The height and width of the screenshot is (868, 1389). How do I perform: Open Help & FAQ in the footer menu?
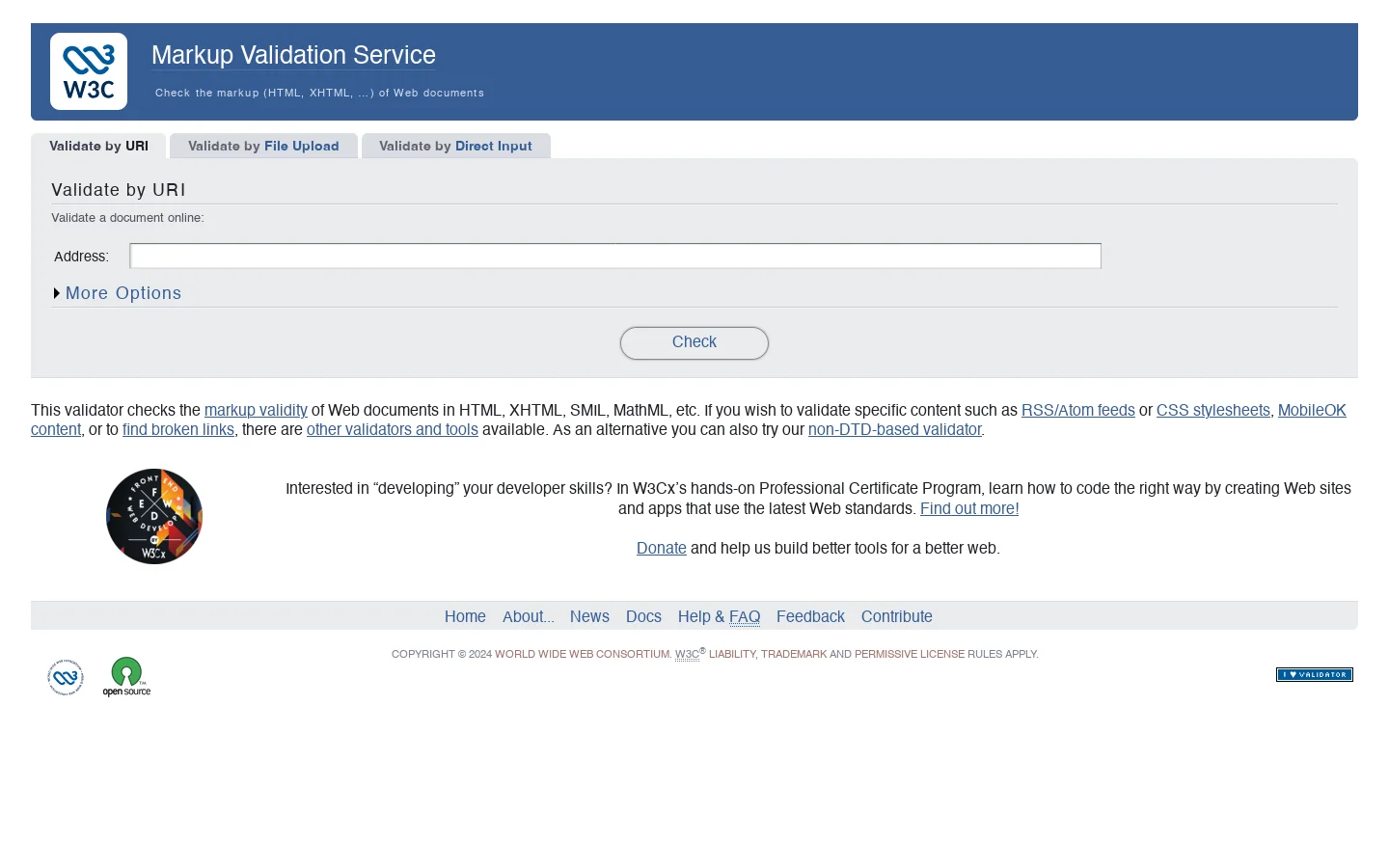pyautogui.click(x=719, y=616)
